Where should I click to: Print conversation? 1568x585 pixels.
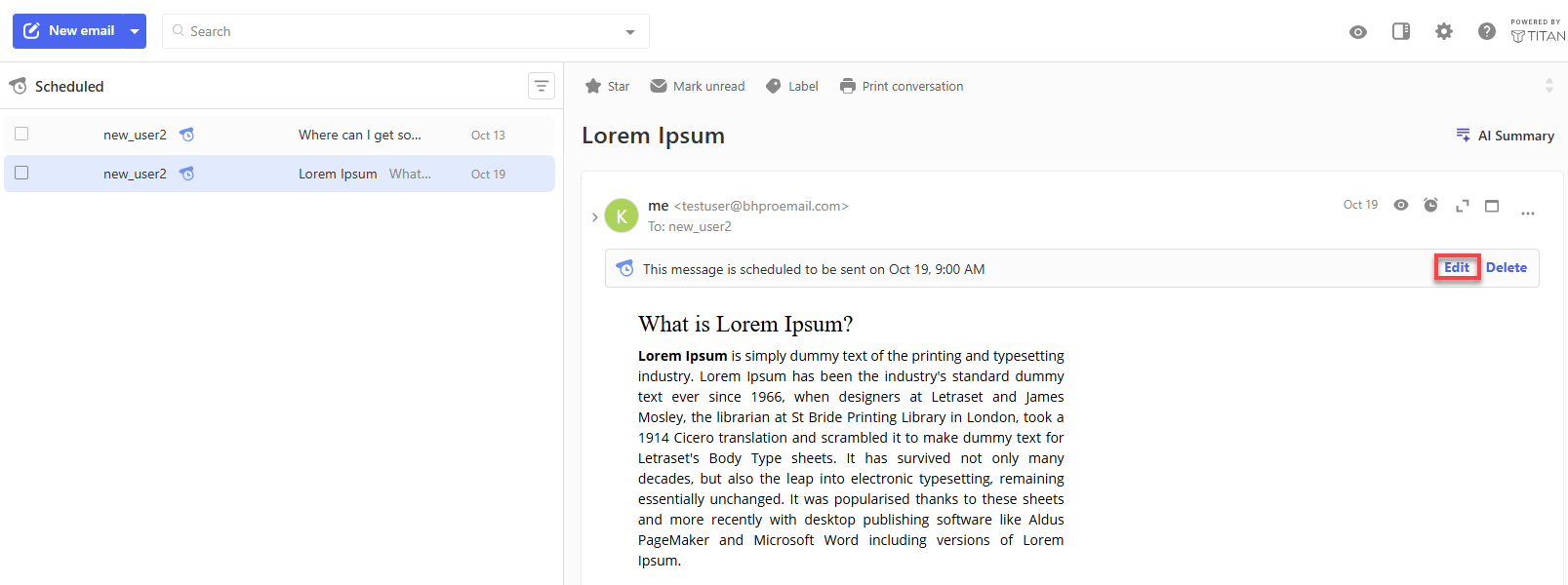coord(902,86)
